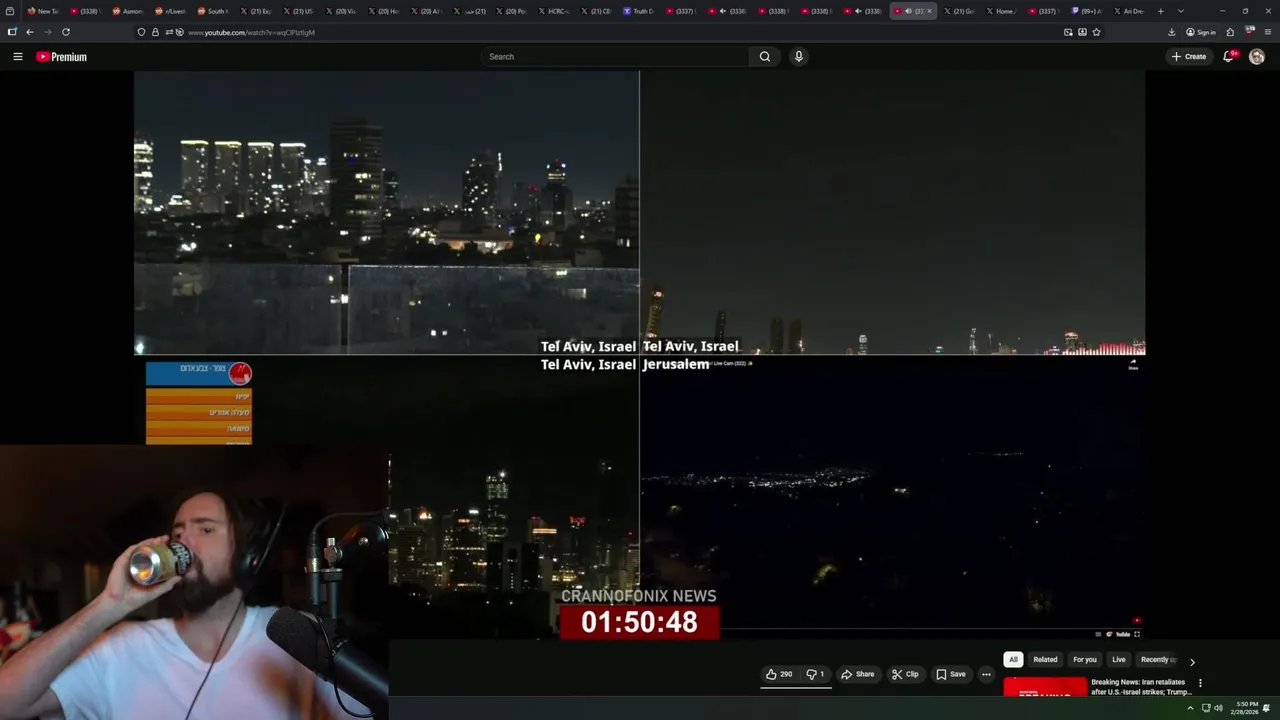Show more filter chips with right arrow
This screenshot has height=720, width=1280.
[x=1192, y=661]
